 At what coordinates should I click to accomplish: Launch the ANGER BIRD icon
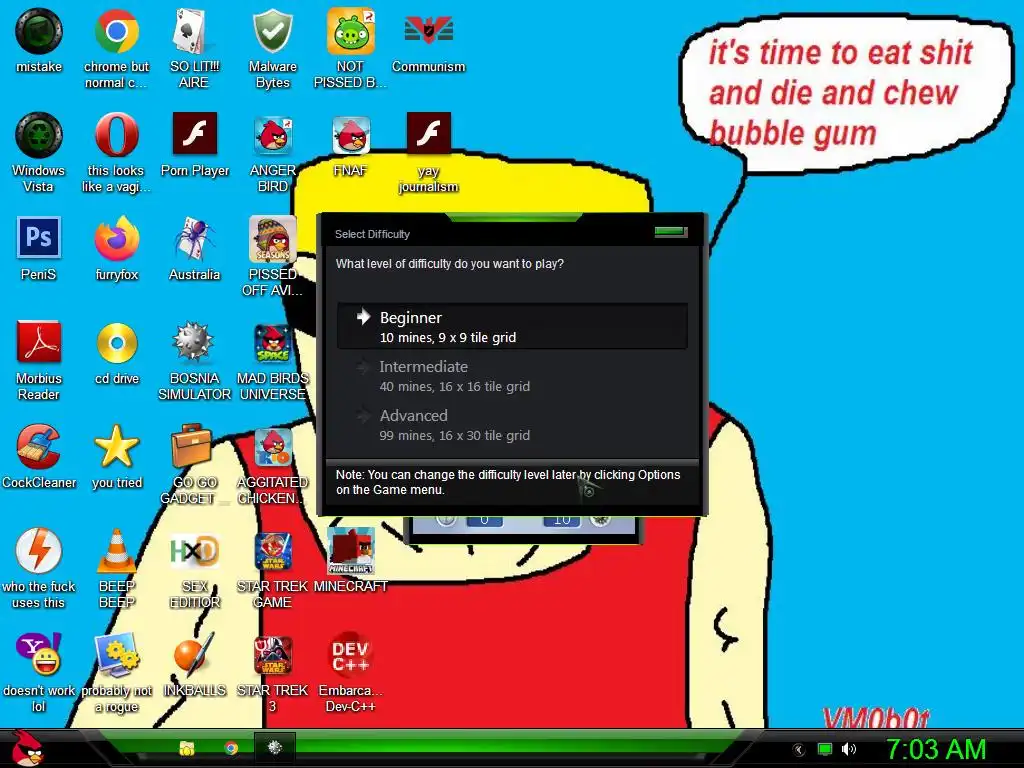pyautogui.click(x=272, y=135)
